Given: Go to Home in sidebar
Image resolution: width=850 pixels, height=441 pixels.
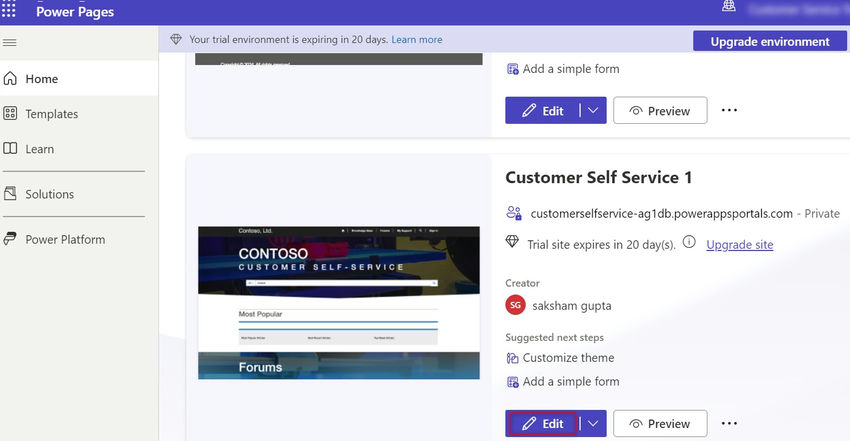Looking at the screenshot, I should pos(79,79).
